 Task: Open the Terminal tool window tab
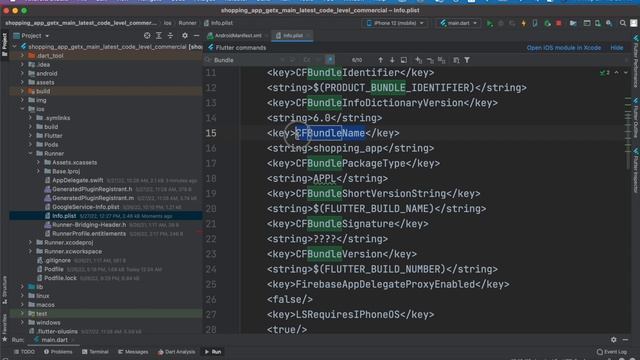(x=95, y=351)
